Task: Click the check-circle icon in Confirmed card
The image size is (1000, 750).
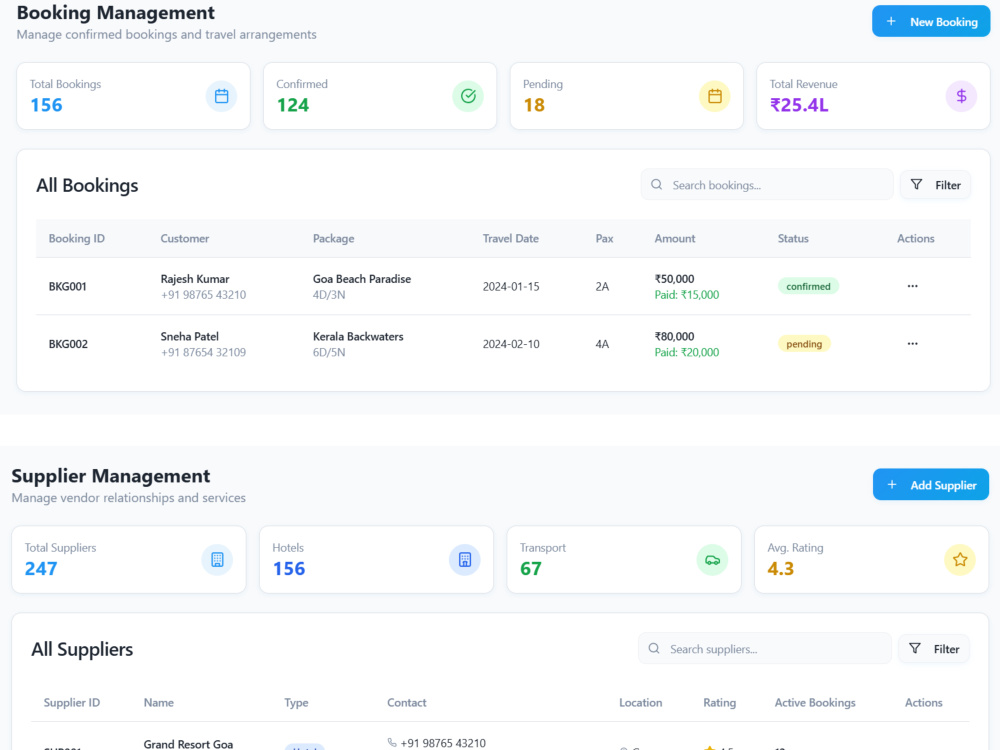Action: (468, 96)
